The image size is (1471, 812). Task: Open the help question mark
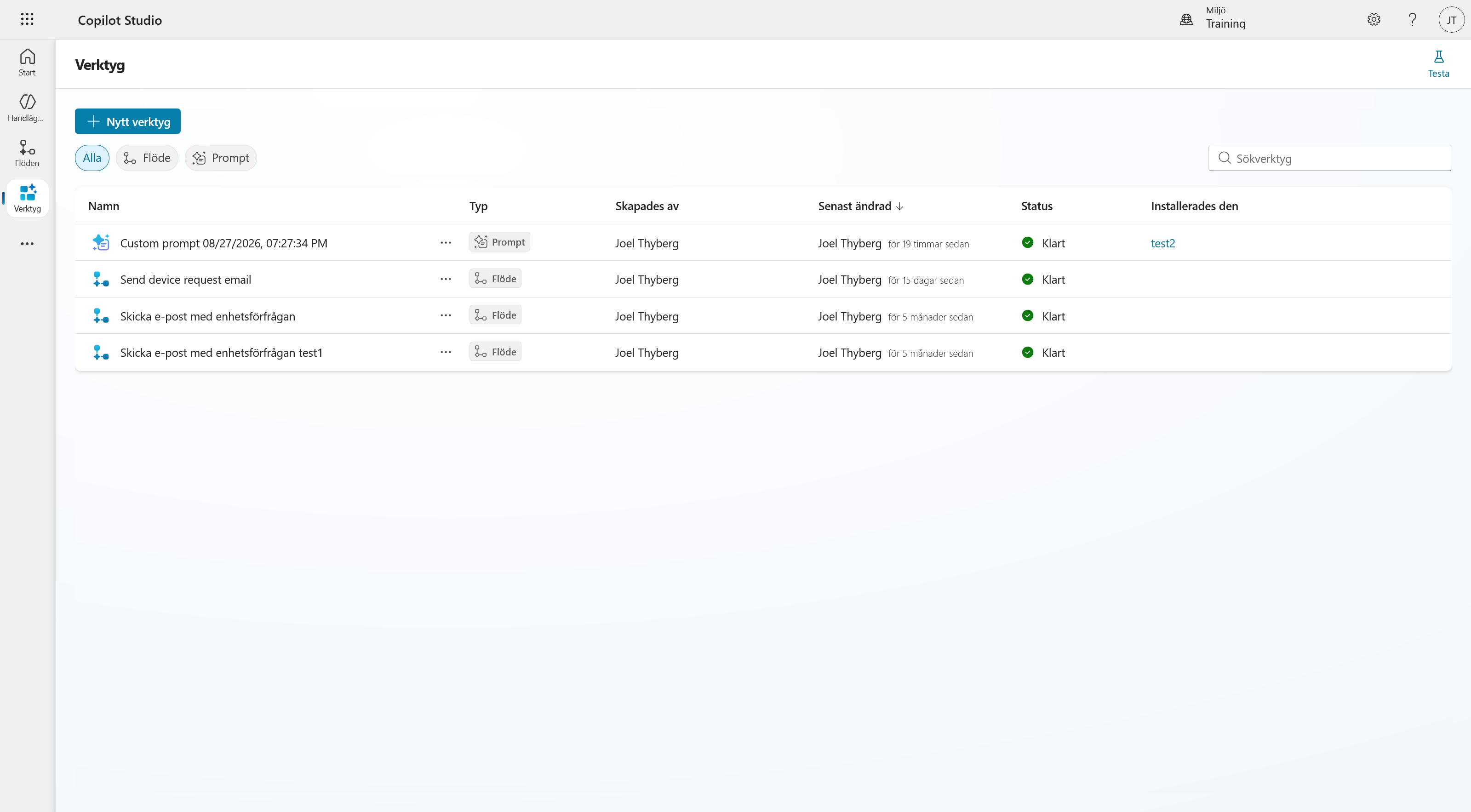click(1412, 19)
